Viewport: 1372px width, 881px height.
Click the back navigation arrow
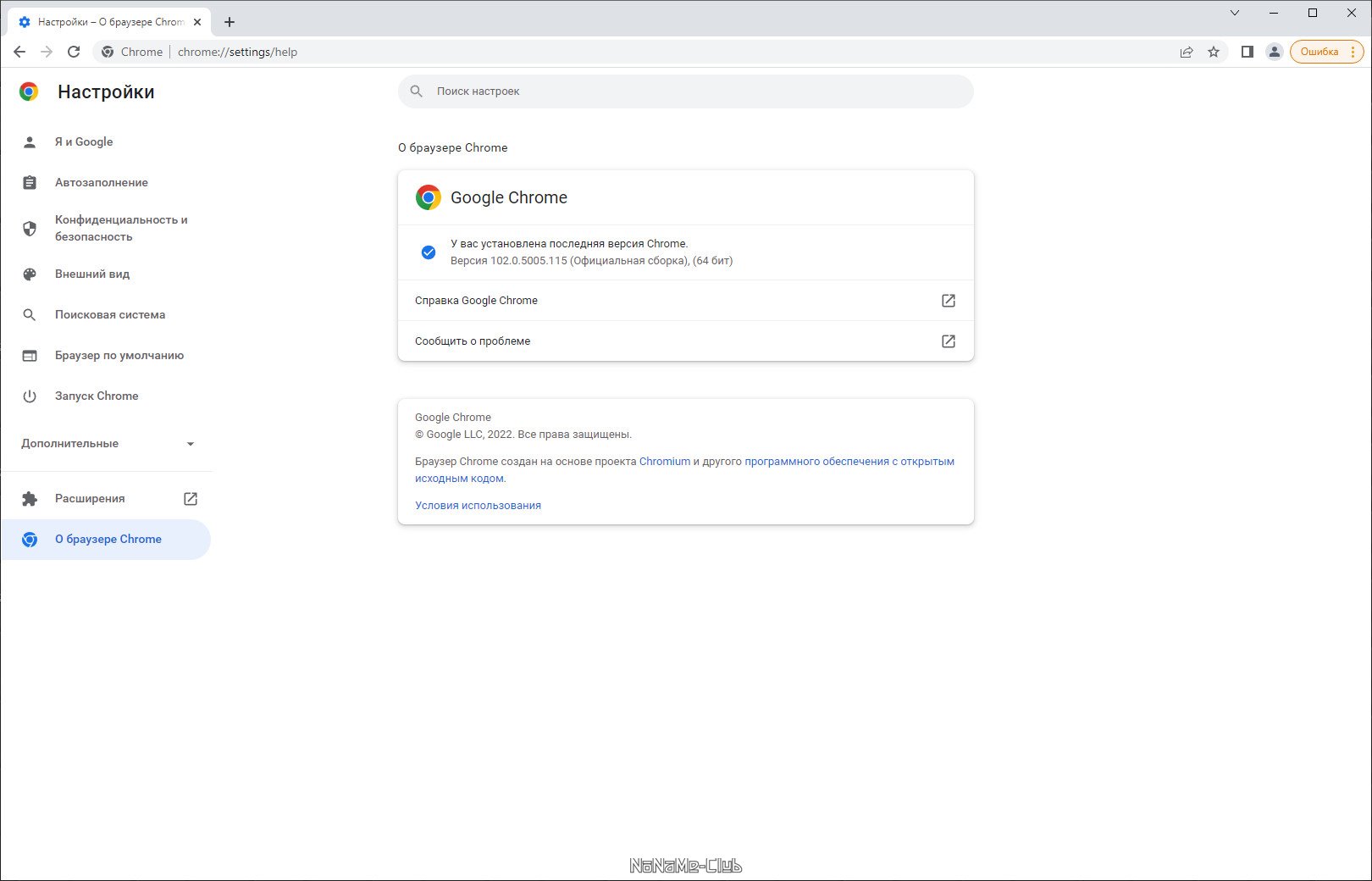(x=19, y=52)
